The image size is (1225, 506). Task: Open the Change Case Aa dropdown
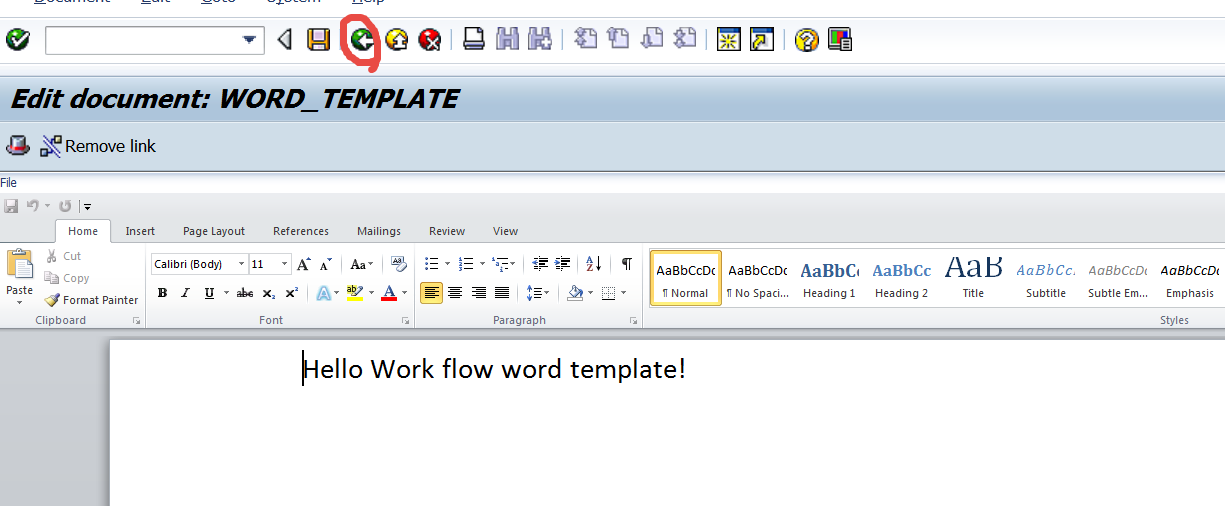pyautogui.click(x=362, y=264)
